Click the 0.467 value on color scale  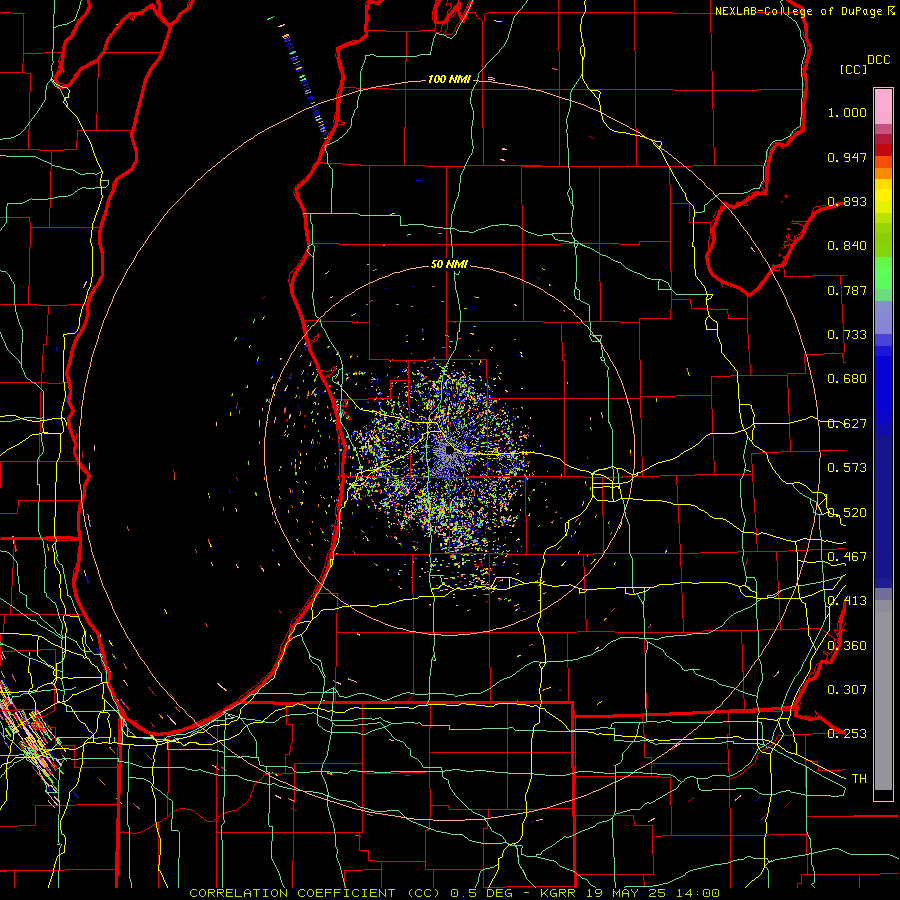point(847,557)
